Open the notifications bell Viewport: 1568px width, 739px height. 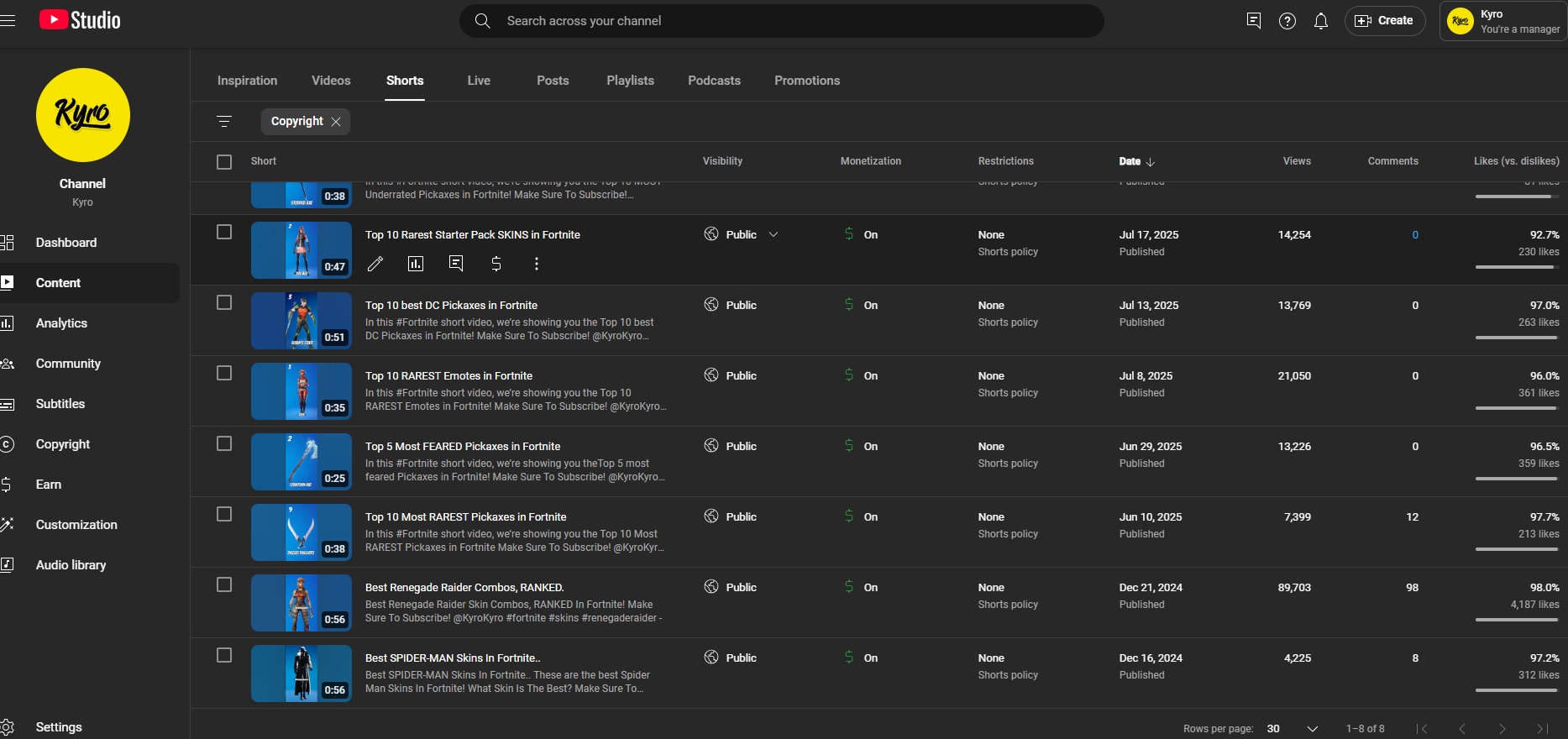[x=1321, y=21]
